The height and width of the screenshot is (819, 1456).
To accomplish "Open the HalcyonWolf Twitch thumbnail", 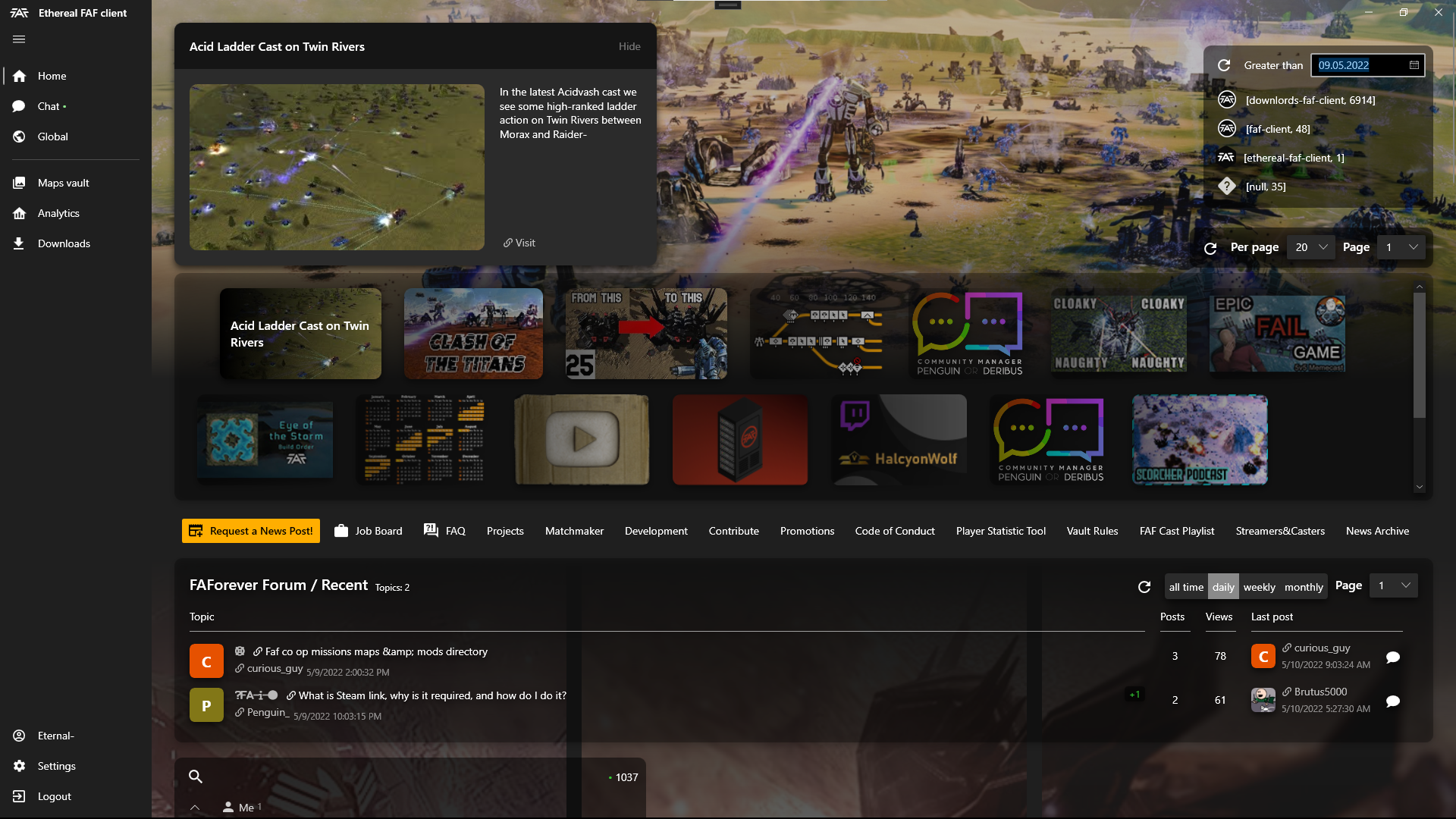I will [x=899, y=440].
